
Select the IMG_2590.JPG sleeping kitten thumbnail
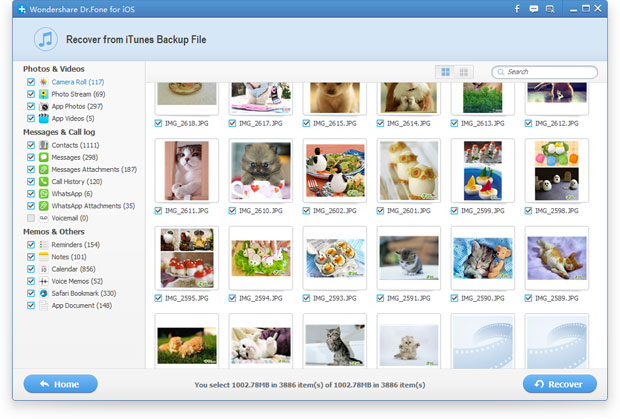click(x=483, y=258)
